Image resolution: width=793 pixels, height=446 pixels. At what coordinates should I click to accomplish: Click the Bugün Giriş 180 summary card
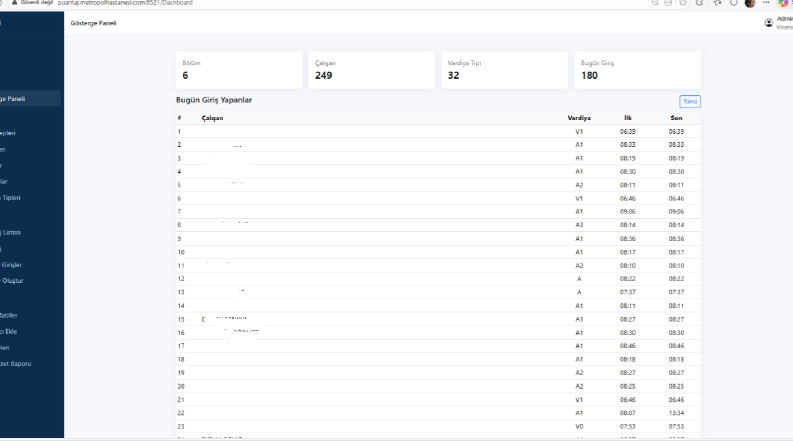click(x=637, y=70)
